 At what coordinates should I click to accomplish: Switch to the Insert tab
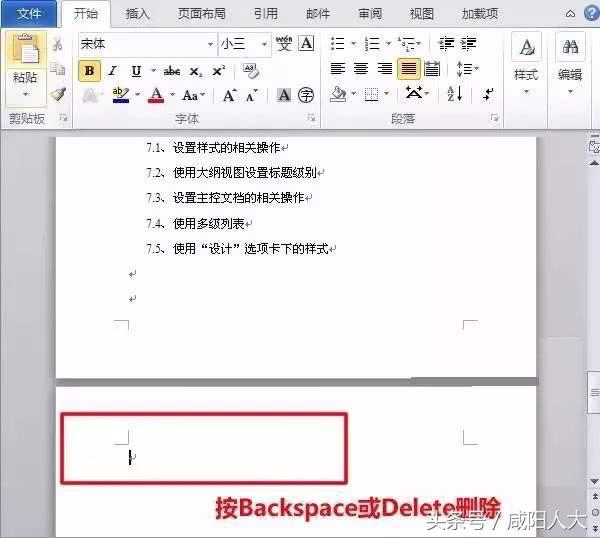point(137,14)
